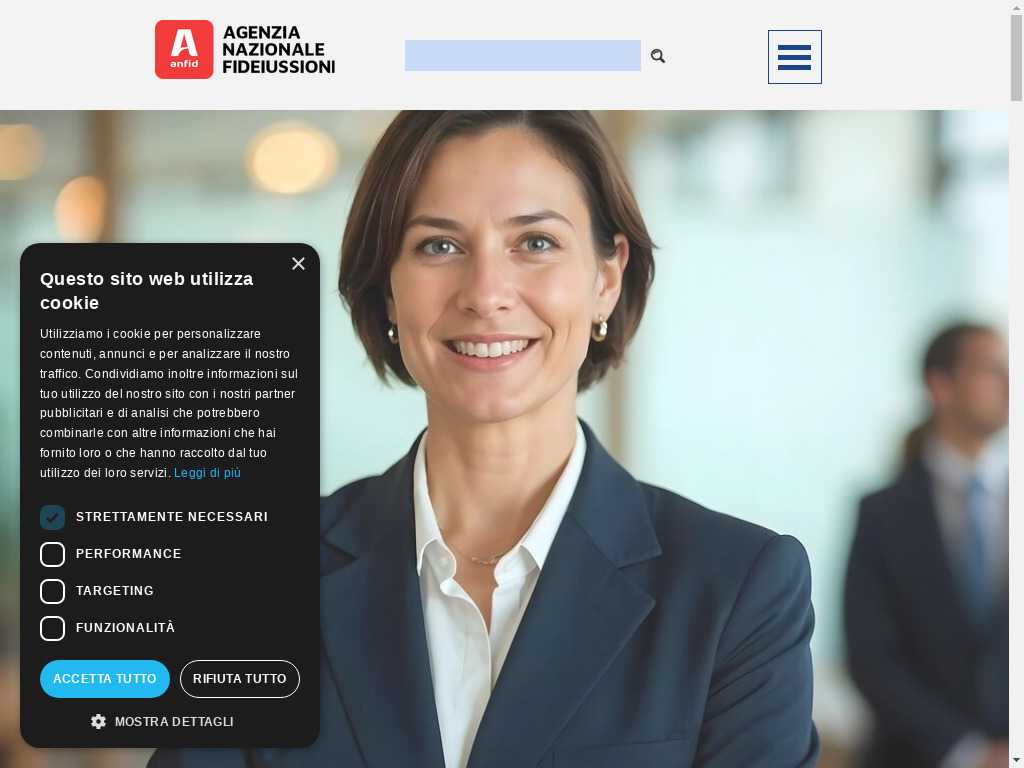Click the red ANFID logo icon
Image resolution: width=1024 pixels, height=768 pixels.
pyautogui.click(x=184, y=49)
